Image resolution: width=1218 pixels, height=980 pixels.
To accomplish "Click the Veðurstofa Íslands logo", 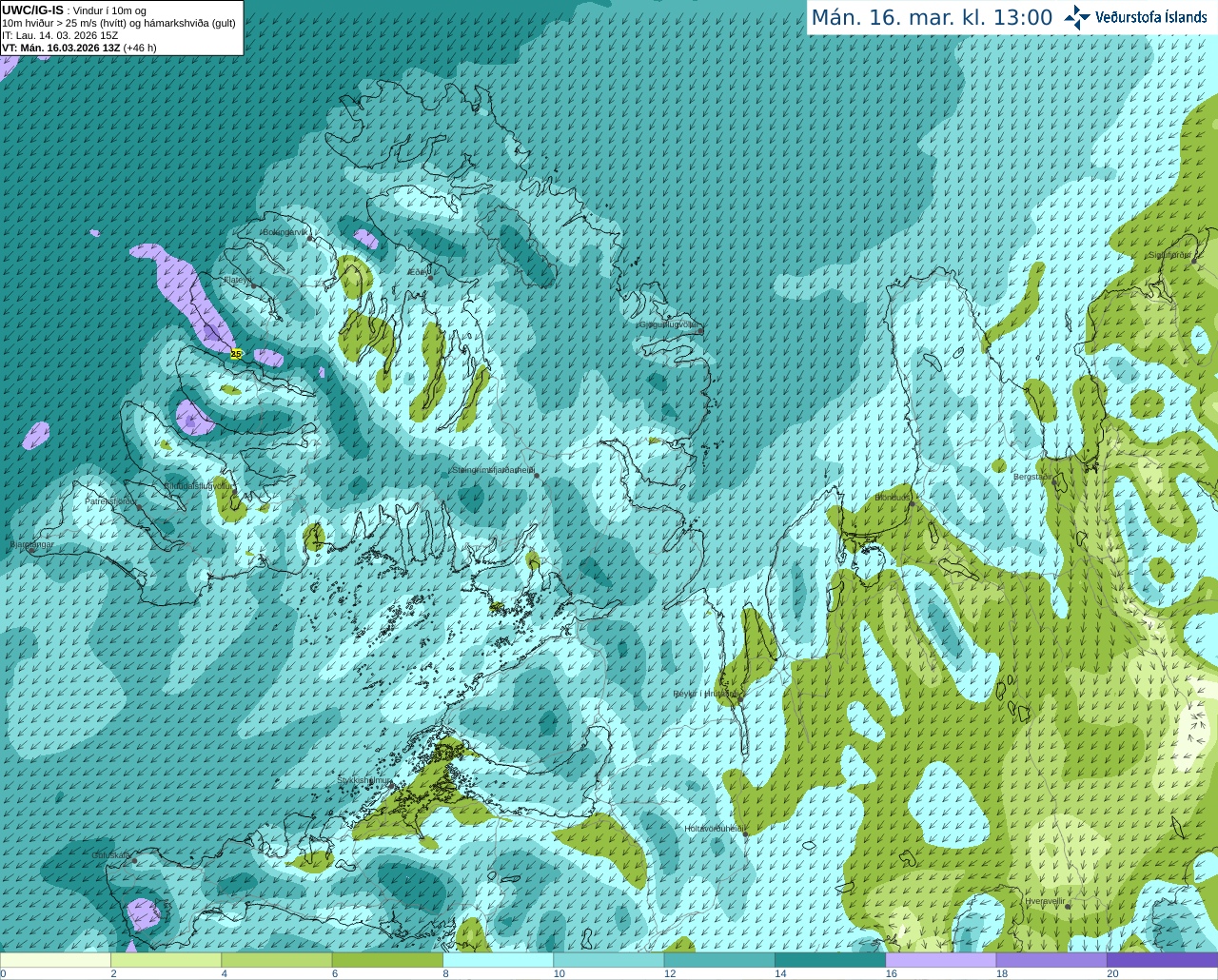I will coord(1136,17).
